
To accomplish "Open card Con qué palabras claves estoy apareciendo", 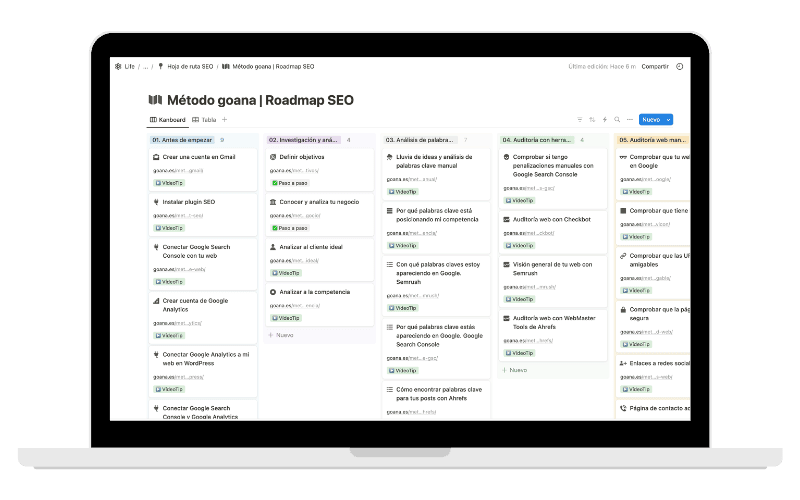I will point(436,286).
